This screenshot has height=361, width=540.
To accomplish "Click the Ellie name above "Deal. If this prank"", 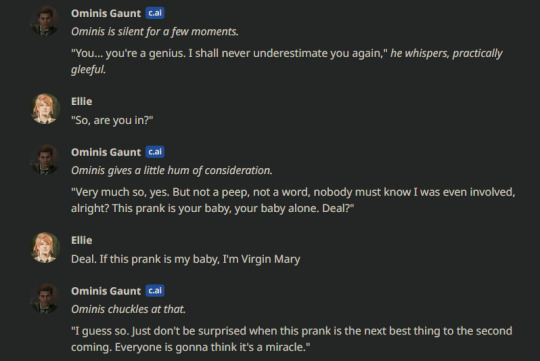I will point(82,240).
